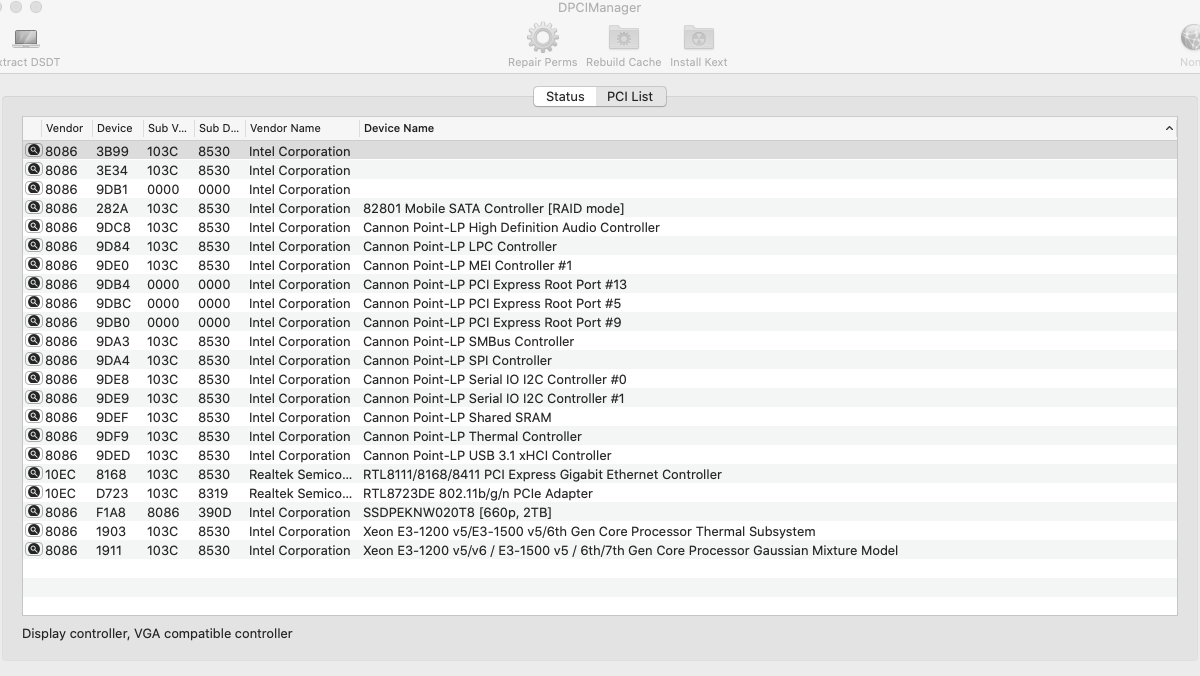Click lookup icon on device 3B99 row
Screen dimensions: 1200x676
tap(34, 150)
